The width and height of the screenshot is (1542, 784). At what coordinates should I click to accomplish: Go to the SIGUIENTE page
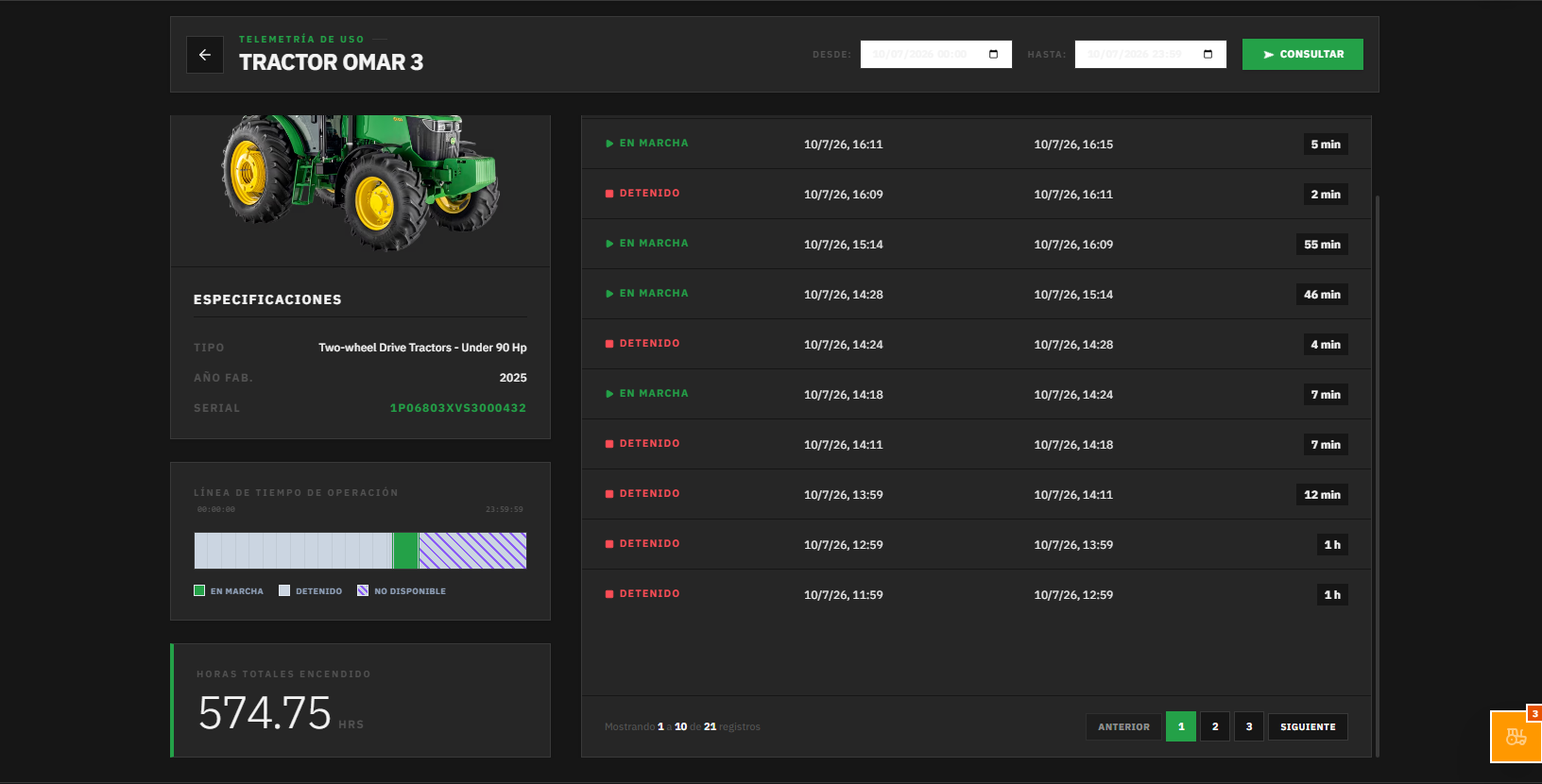click(x=1308, y=726)
